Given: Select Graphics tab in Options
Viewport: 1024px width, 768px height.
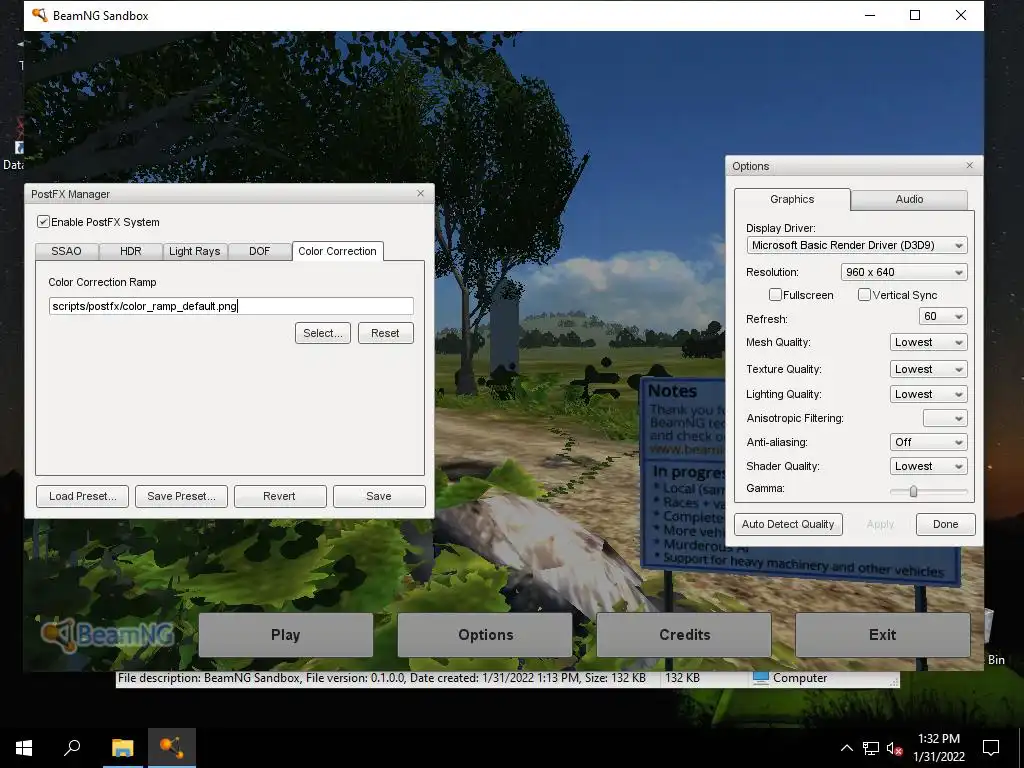Looking at the screenshot, I should 792,199.
